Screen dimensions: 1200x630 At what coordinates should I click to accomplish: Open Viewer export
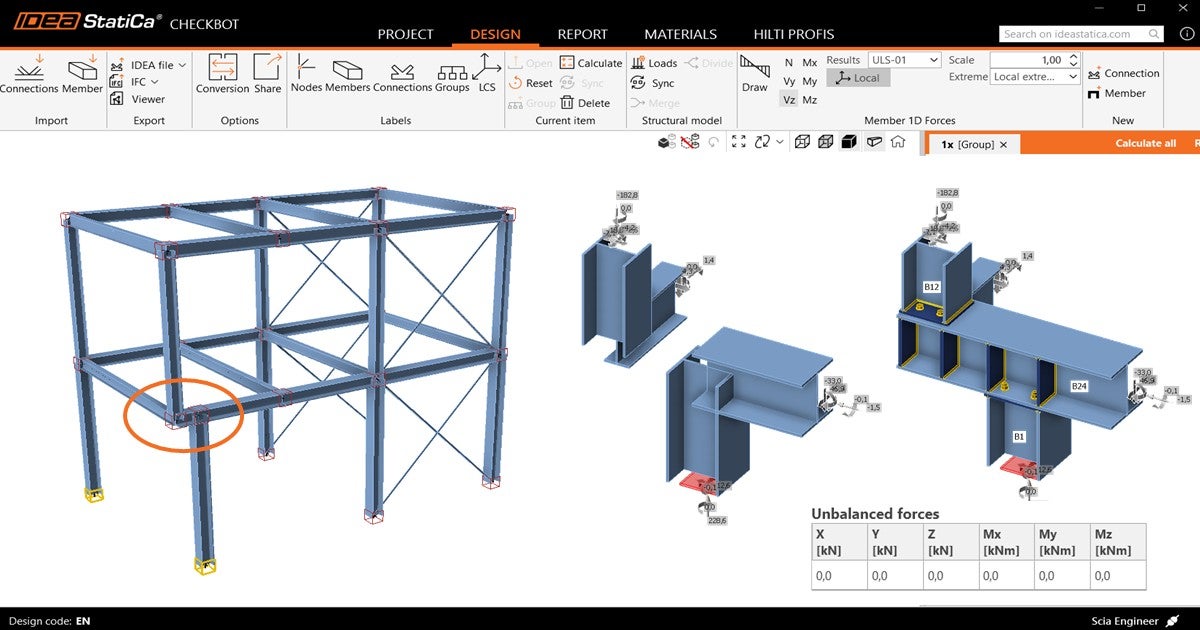(x=137, y=99)
